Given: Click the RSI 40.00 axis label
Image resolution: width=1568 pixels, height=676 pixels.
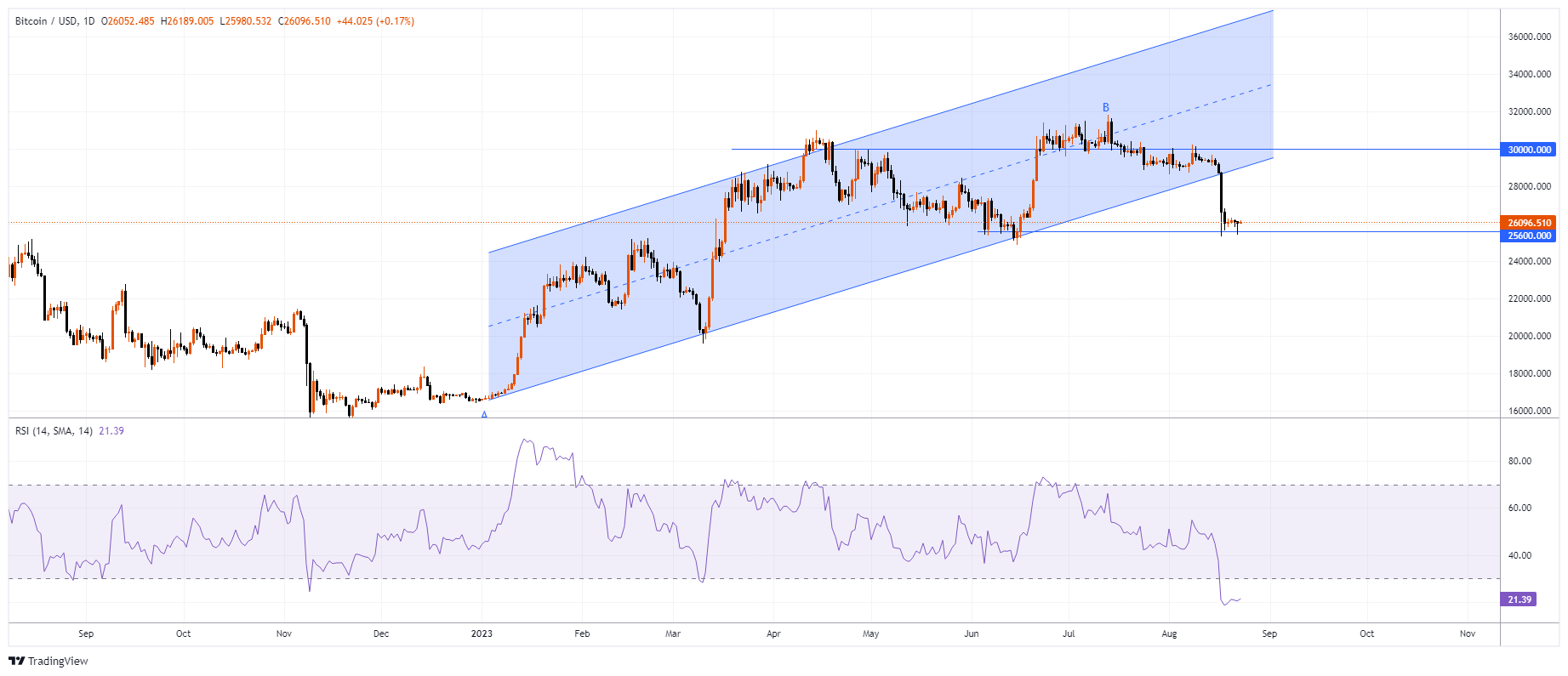Looking at the screenshot, I should tap(1520, 555).
